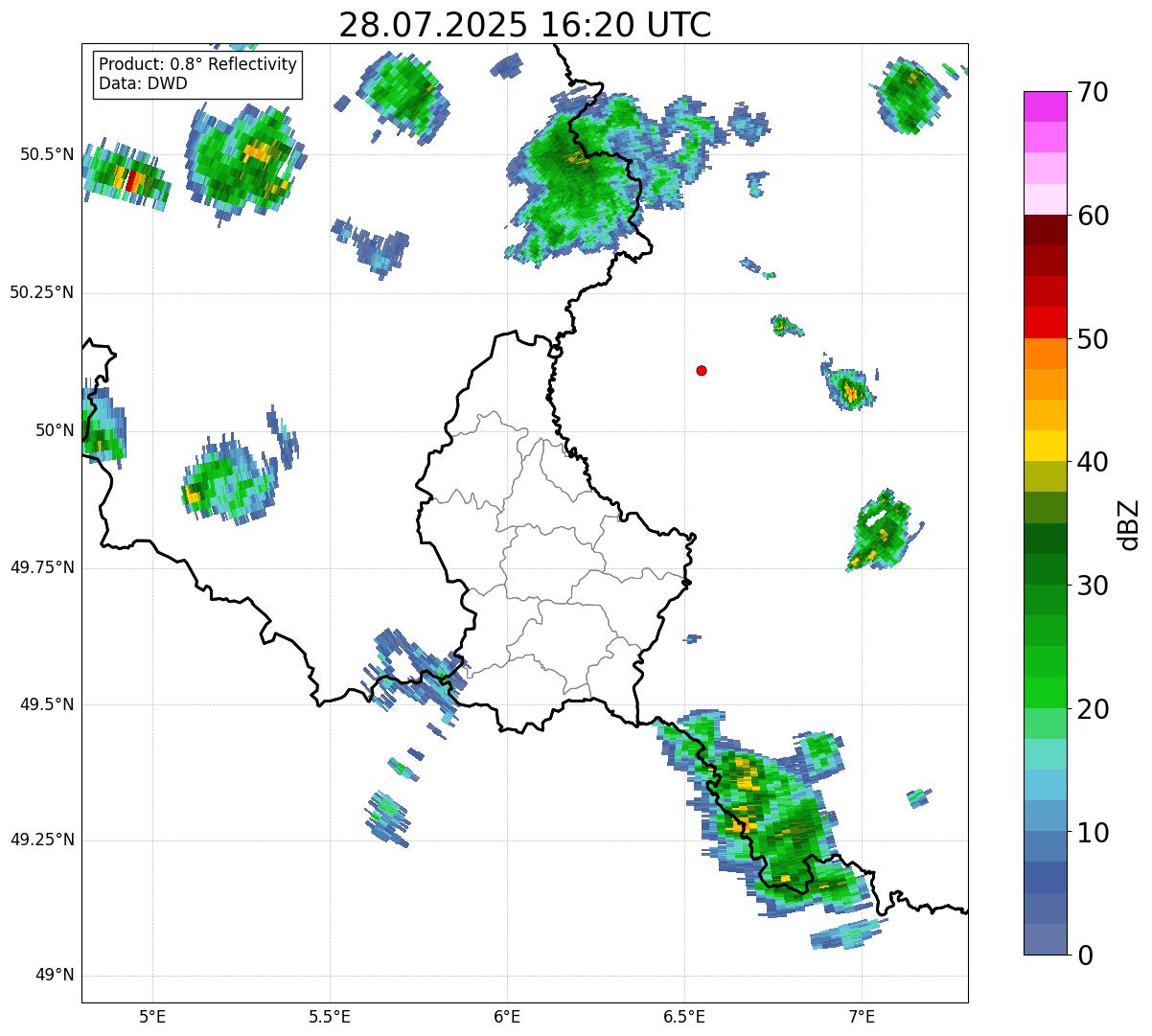Viewport: 1152px width, 1036px height.
Task: Click the latitude label 49.75°N
Action: click(41, 567)
